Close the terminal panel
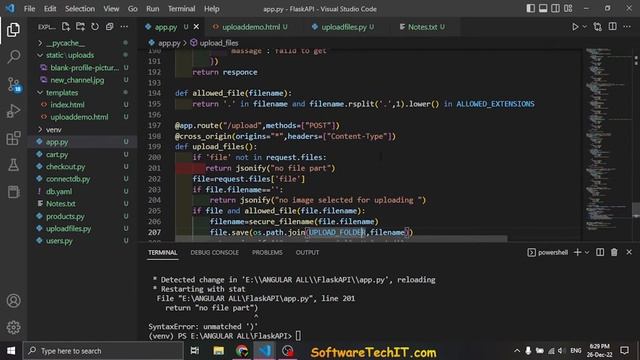Viewport: 640px width, 360px height. [x=629, y=253]
